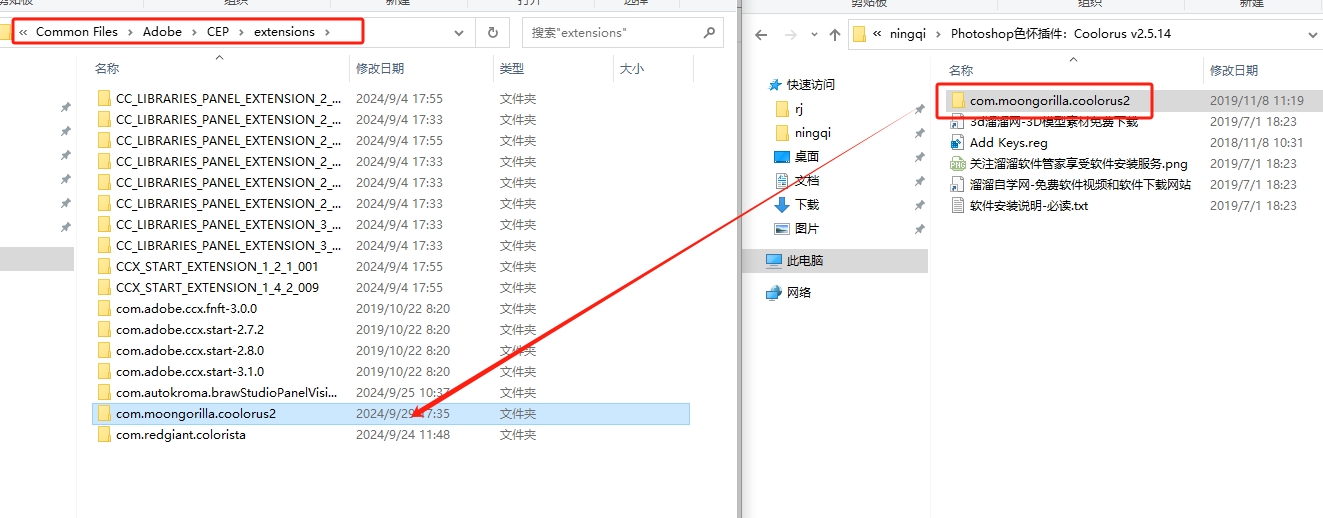Click folder icon of com.autokroma.brawStudioPanelVisi
1323x518 pixels.
click(x=105, y=393)
